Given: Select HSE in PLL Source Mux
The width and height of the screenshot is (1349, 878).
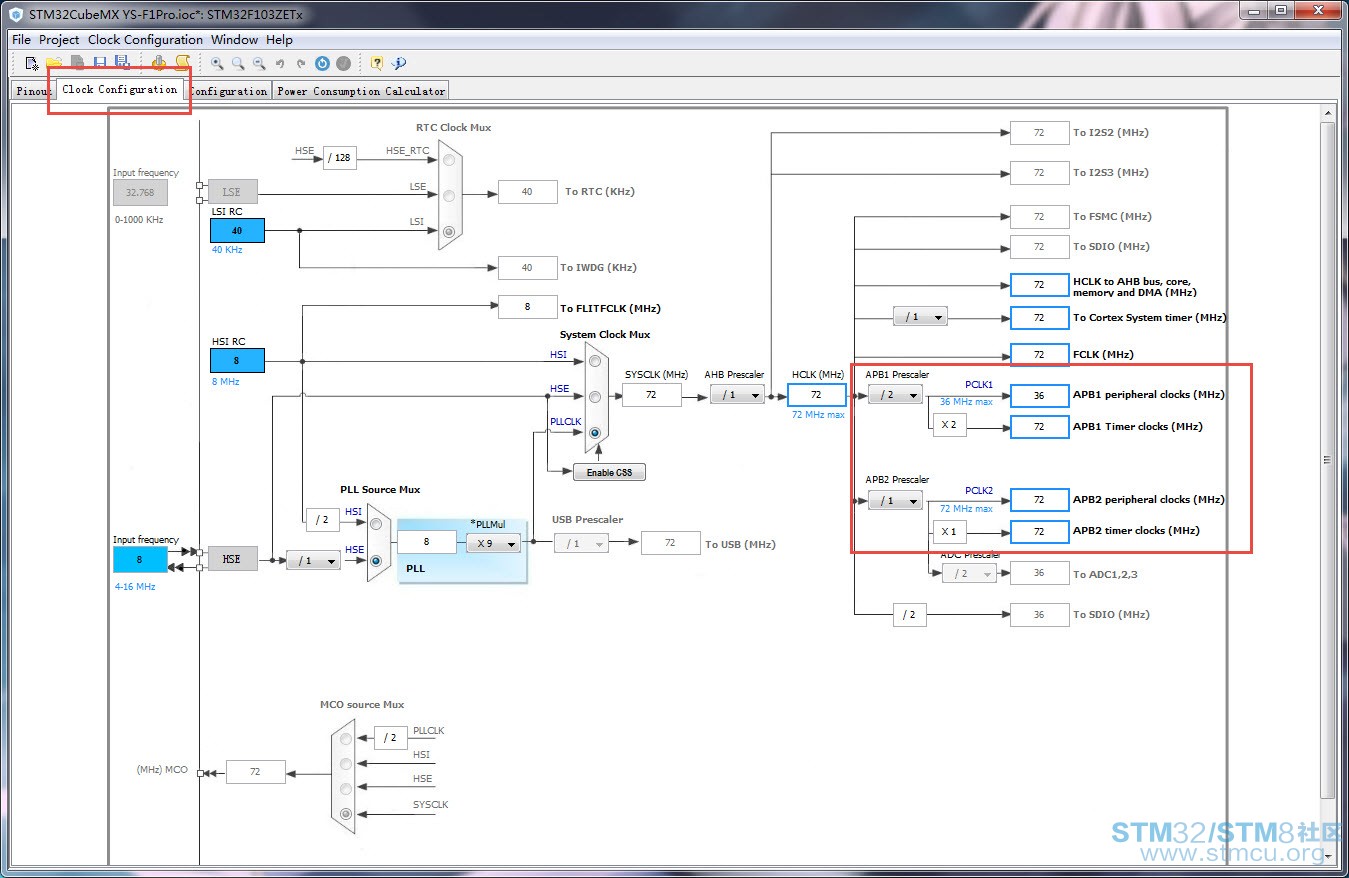Looking at the screenshot, I should (376, 561).
